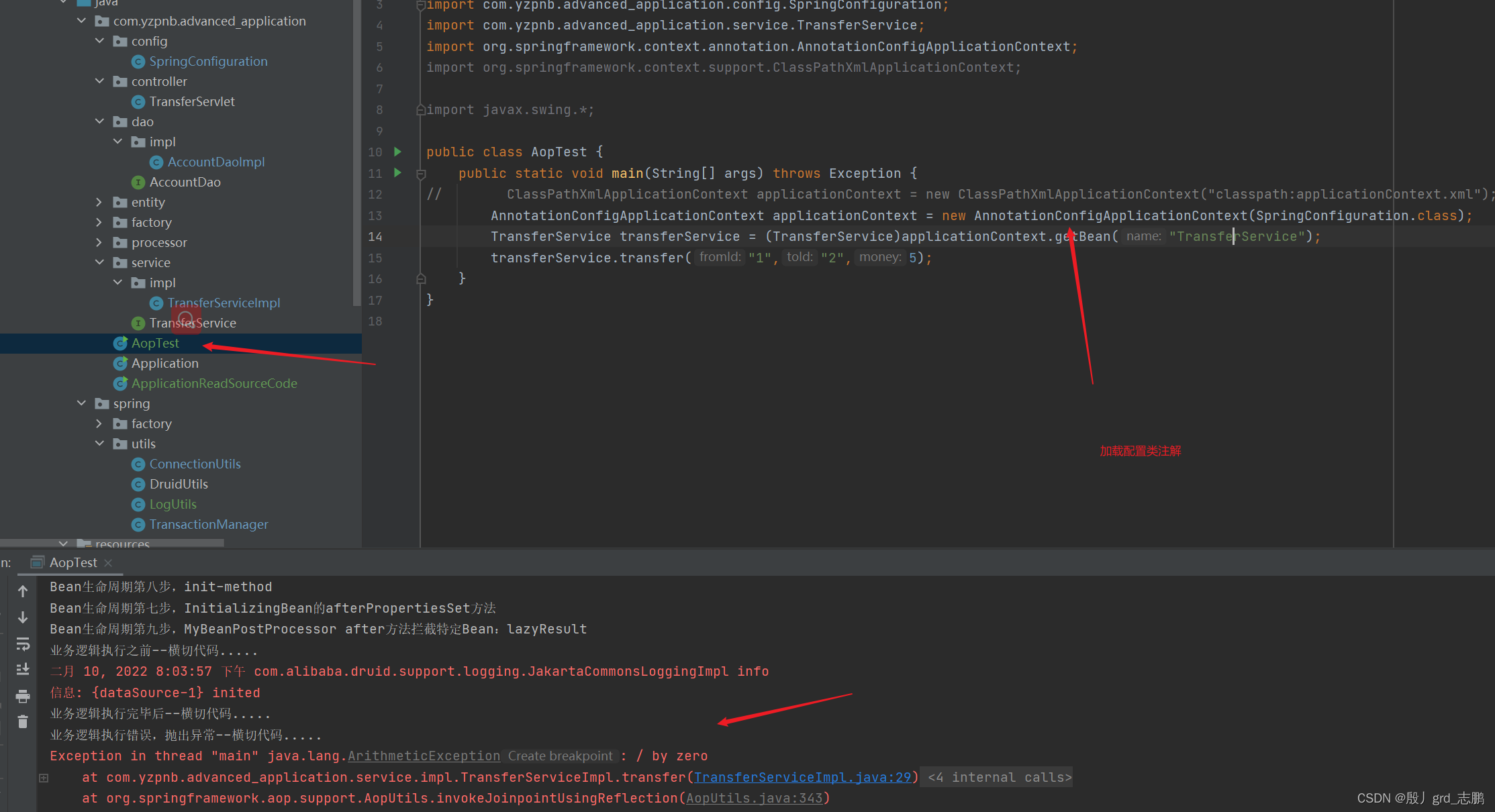Click the Up the Stack Trace arrow
The width and height of the screenshot is (1495, 812).
click(x=23, y=591)
